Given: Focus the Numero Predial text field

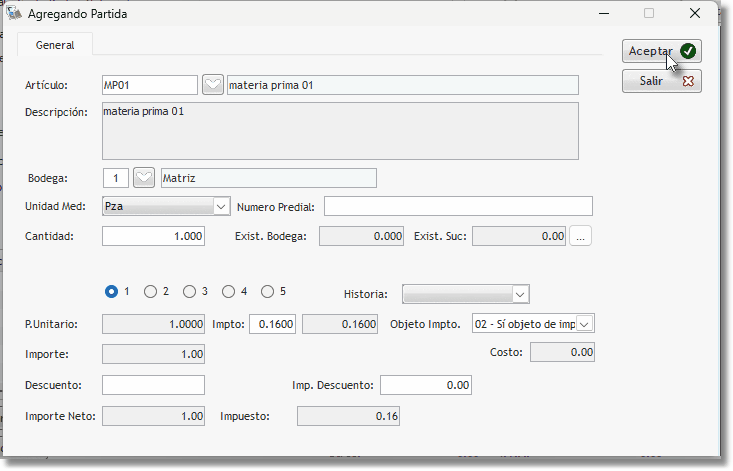Looking at the screenshot, I should click(457, 206).
